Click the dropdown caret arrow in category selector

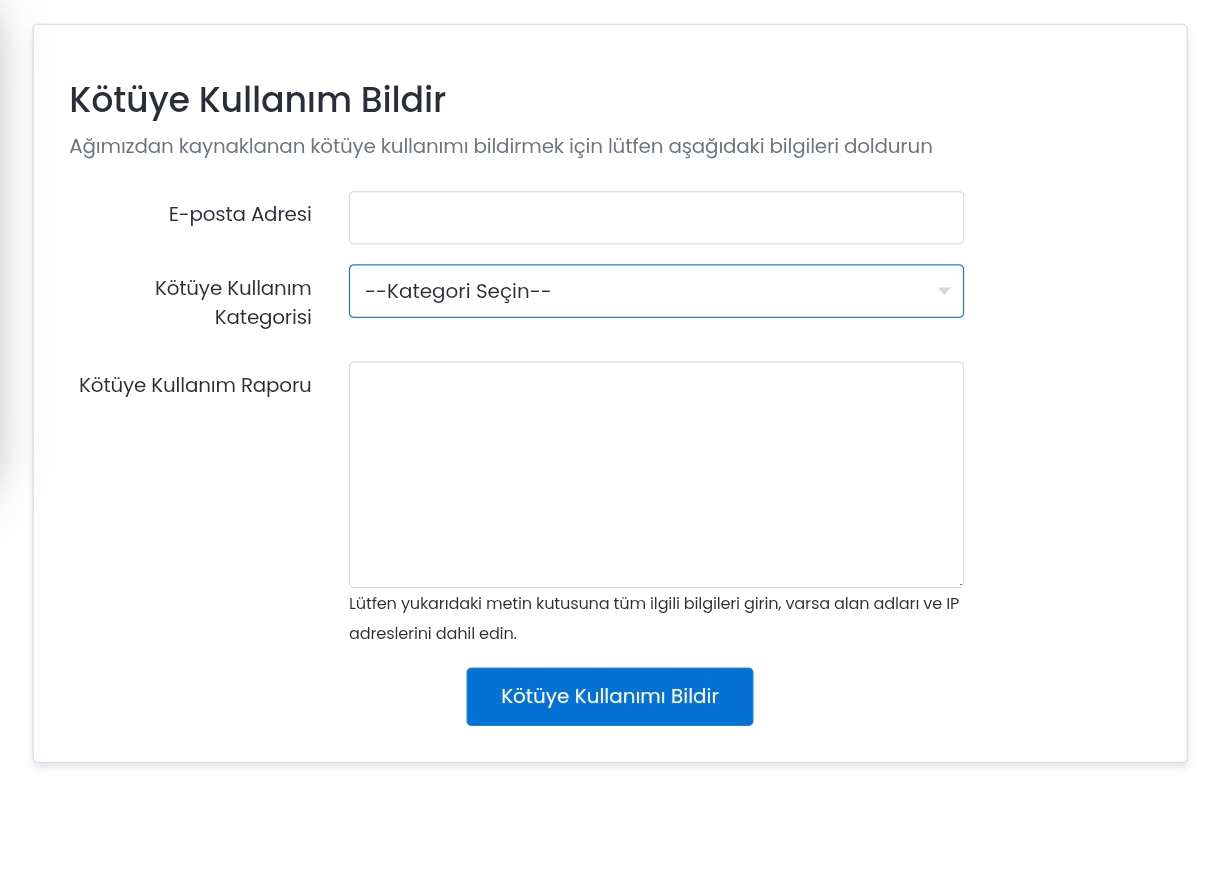pyautogui.click(x=943, y=291)
